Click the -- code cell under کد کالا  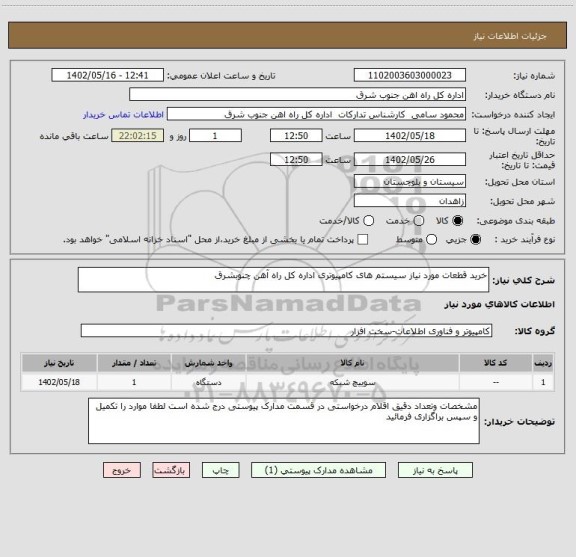click(496, 382)
